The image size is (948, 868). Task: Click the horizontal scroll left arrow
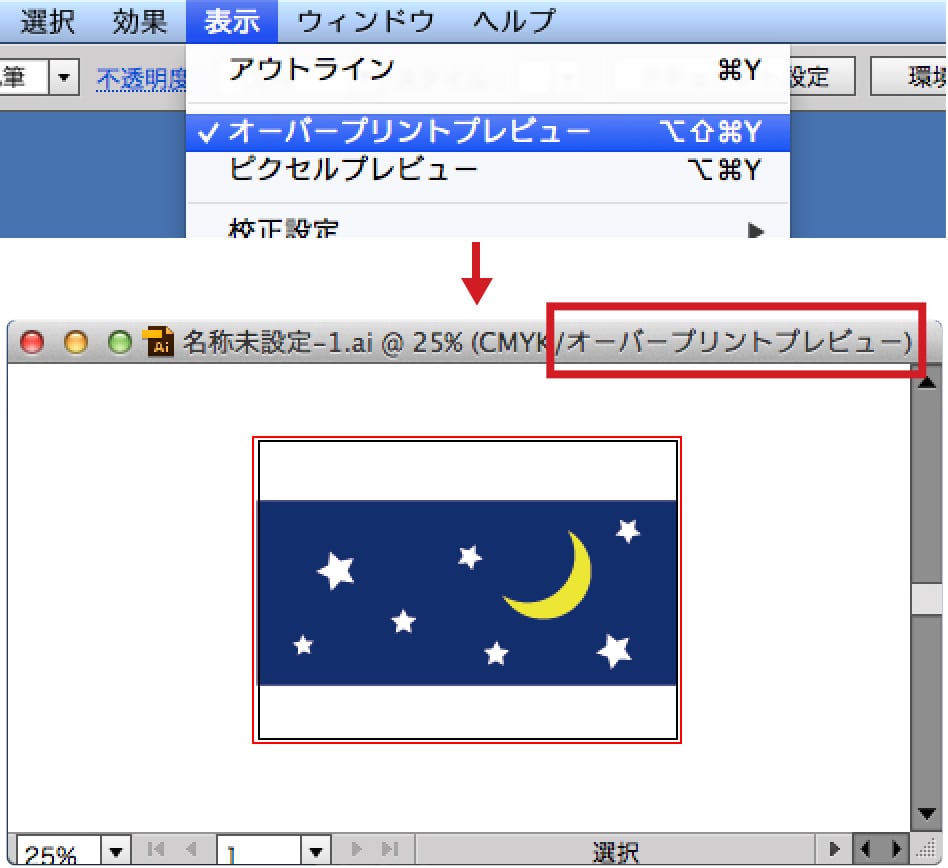[x=867, y=850]
